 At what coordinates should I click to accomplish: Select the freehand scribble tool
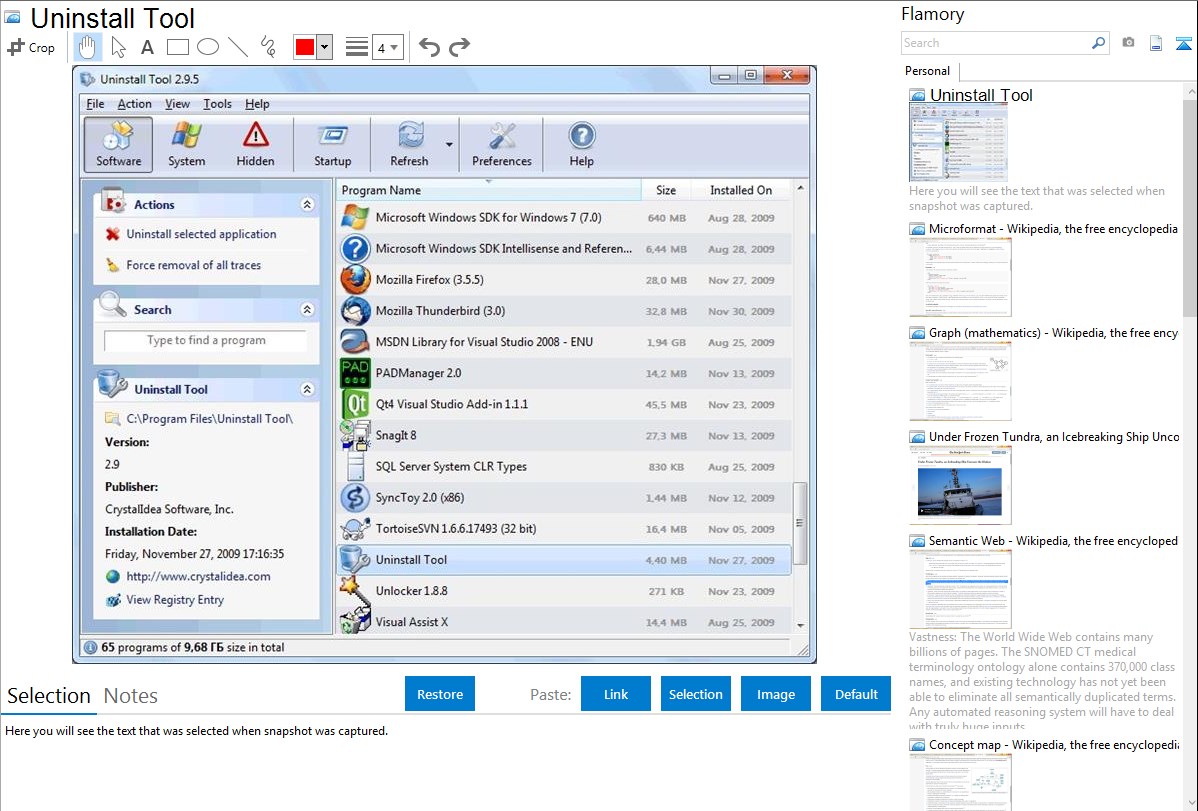coord(268,47)
